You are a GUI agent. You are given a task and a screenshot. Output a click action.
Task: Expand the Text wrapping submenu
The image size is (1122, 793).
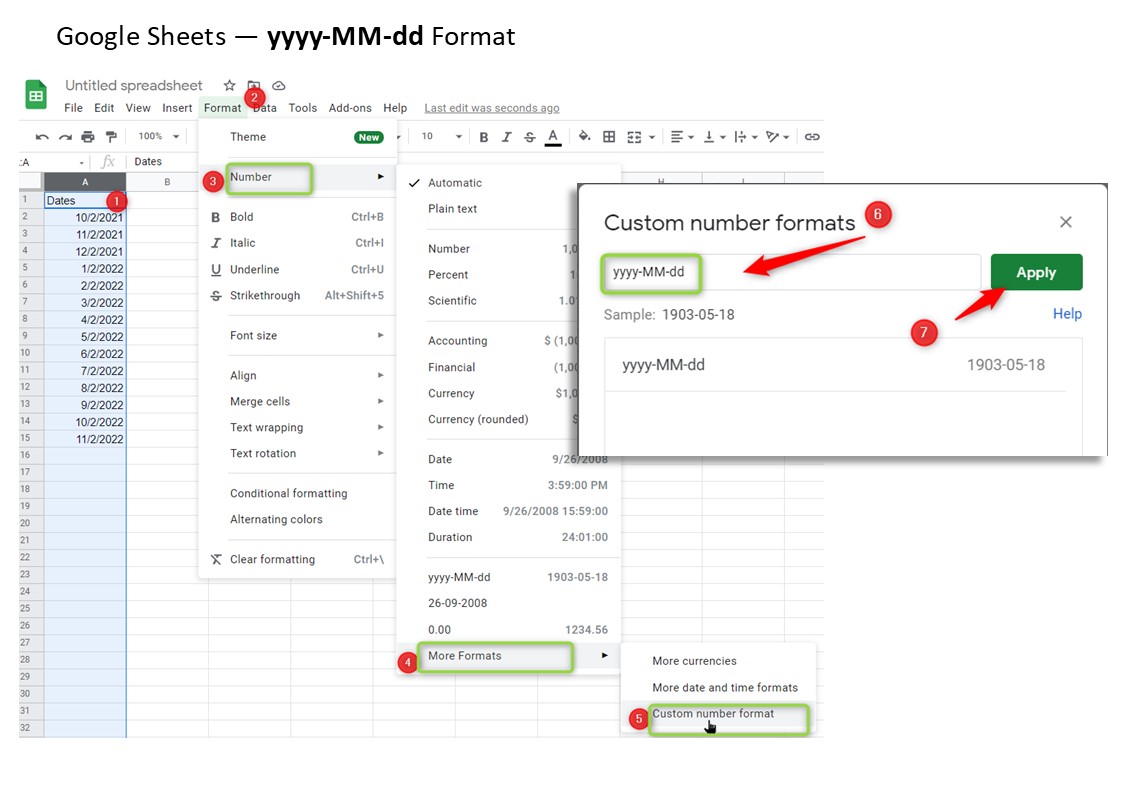click(297, 427)
